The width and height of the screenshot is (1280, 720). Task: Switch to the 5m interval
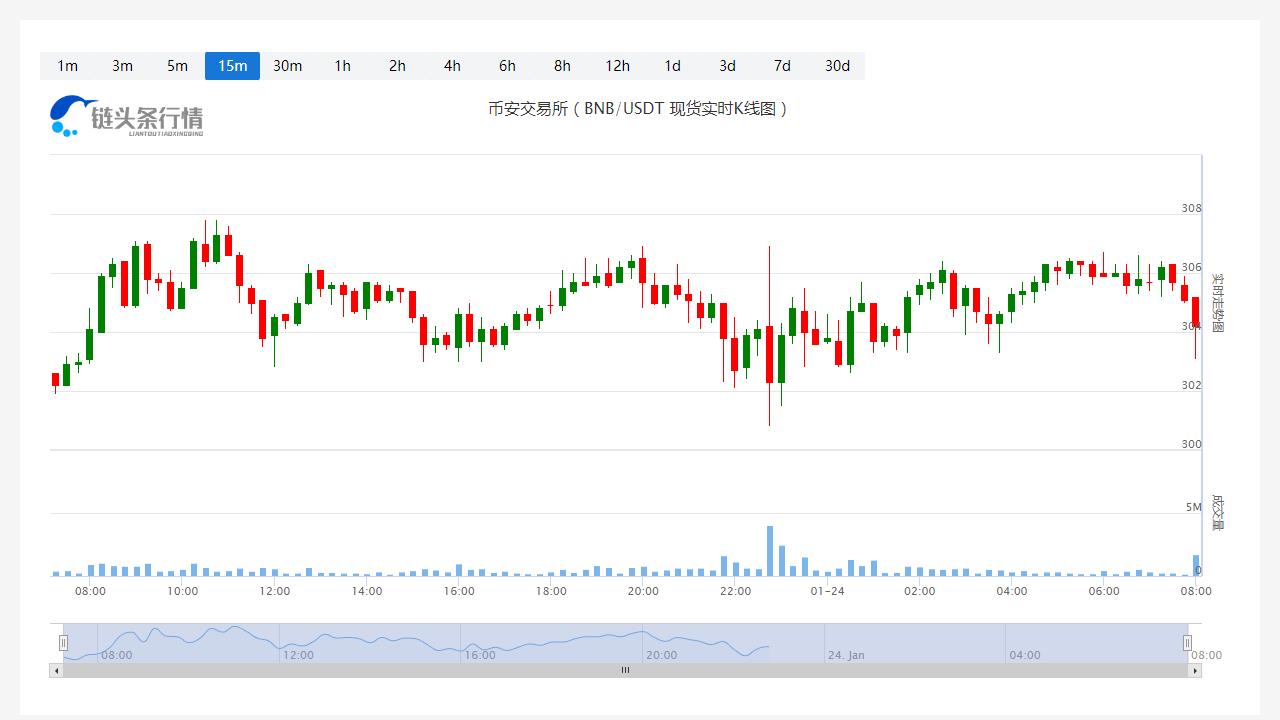coord(177,66)
